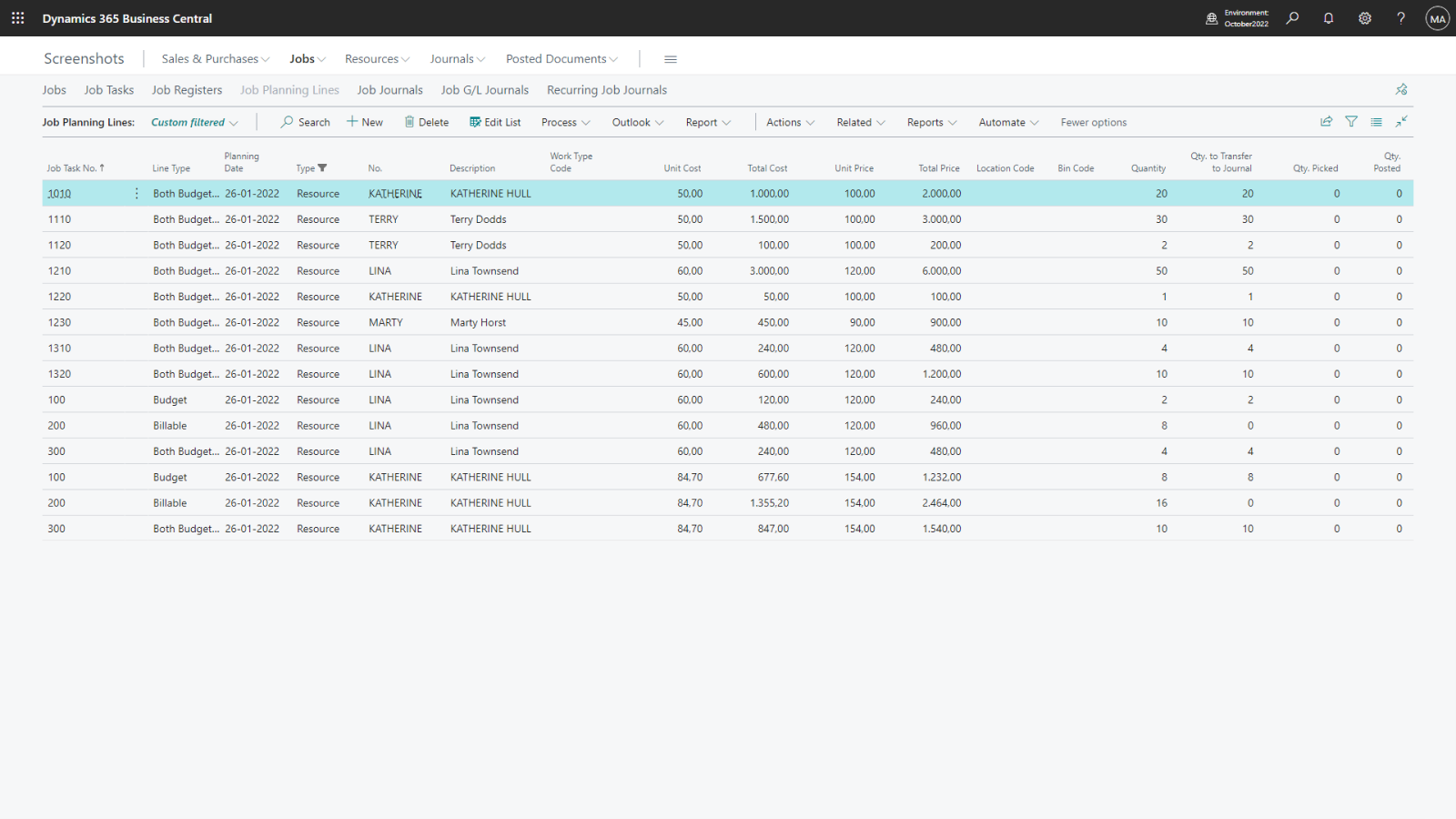This screenshot has width=1456, height=819.
Task: Click the search magnifier in top bar
Action: (x=1292, y=18)
